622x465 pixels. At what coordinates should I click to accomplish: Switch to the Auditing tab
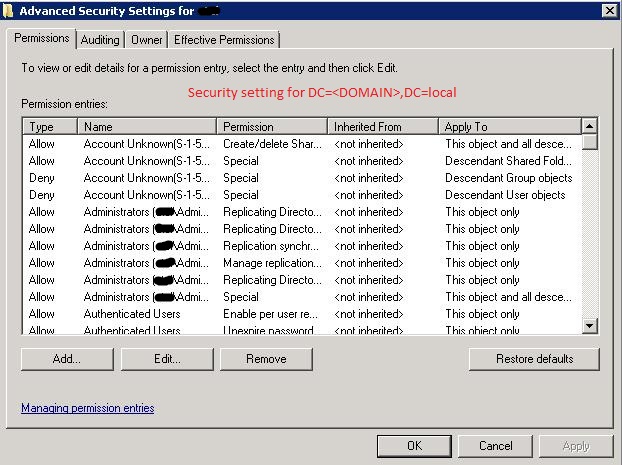(100, 40)
